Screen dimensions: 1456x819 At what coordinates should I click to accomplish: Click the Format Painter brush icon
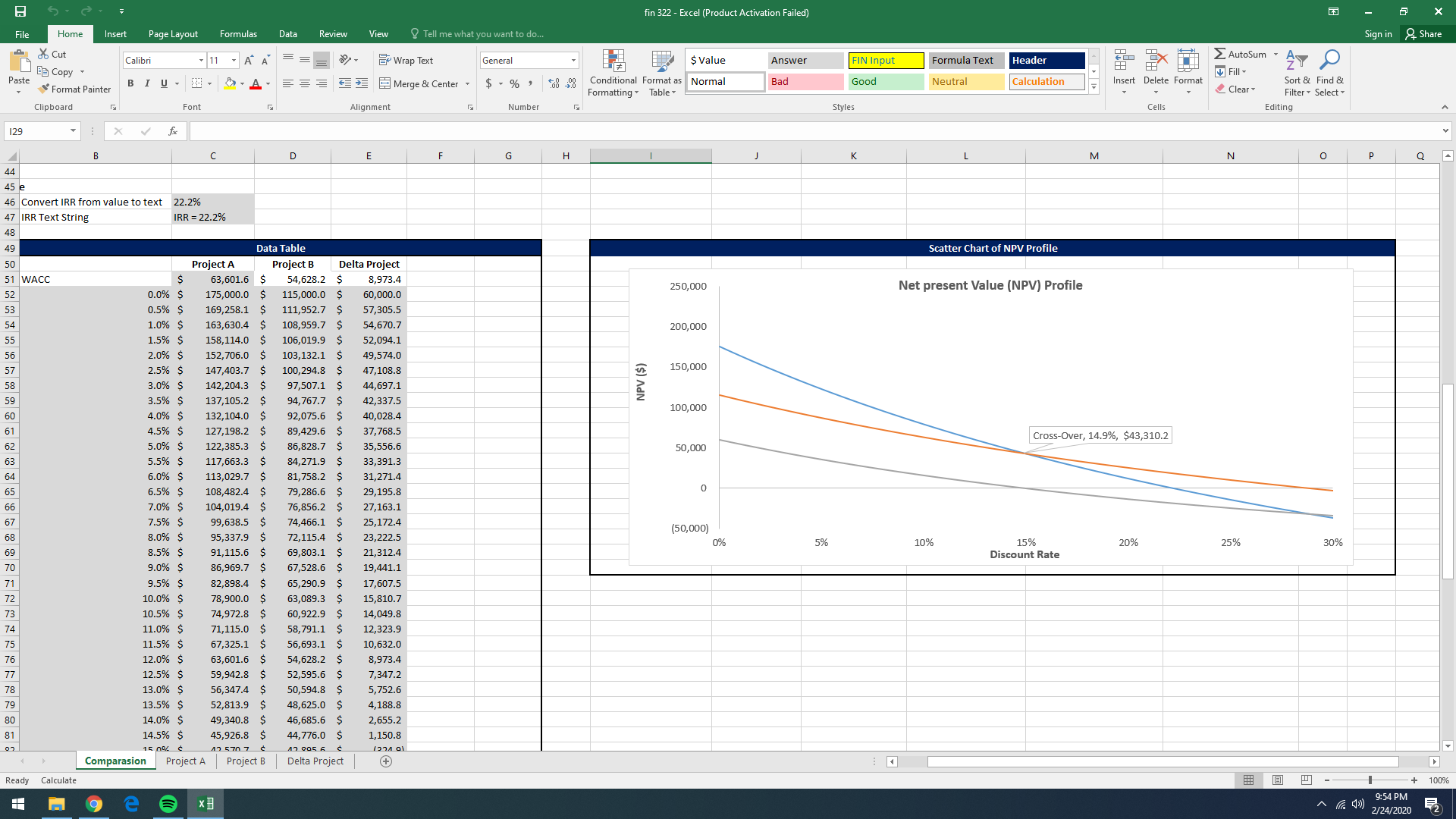click(x=44, y=89)
